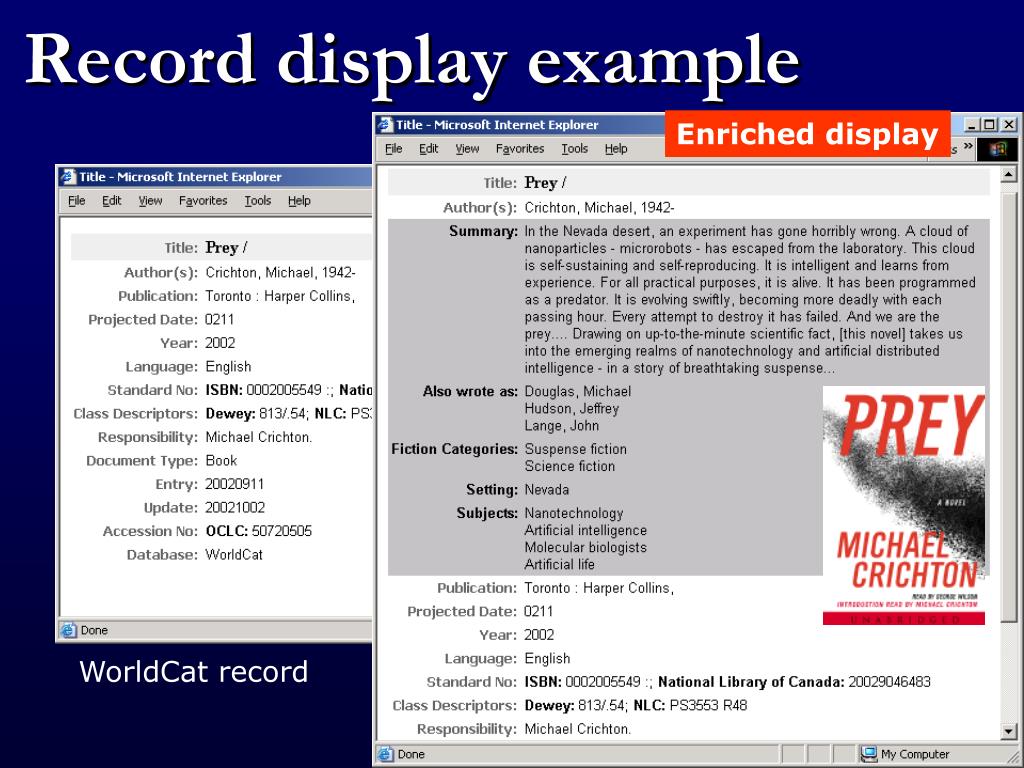Open Help menu in WorldCat record window
The width and height of the screenshot is (1024, 768).
[299, 201]
